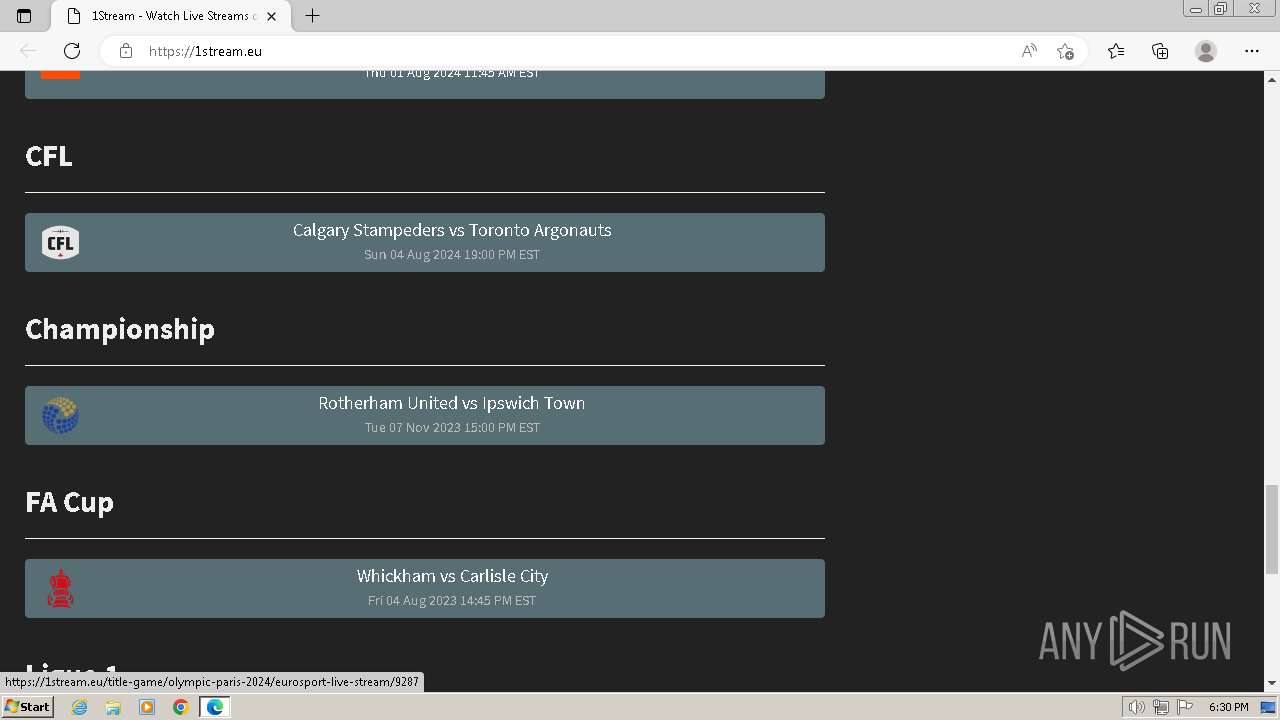Open the Windows Start menu
The image size is (1280, 720).
click(27, 707)
